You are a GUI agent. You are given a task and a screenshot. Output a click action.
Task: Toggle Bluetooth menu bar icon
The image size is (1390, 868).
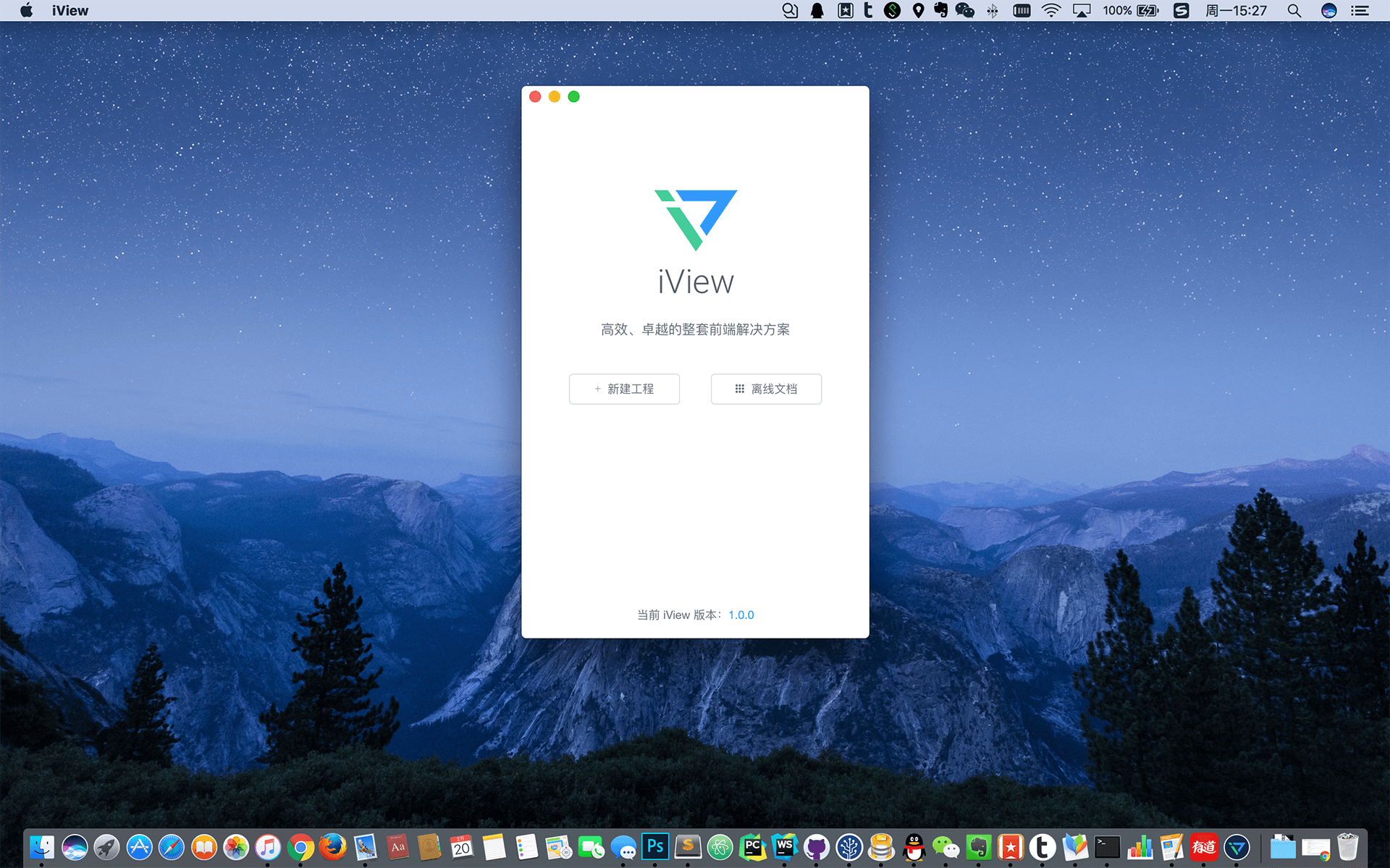point(993,11)
